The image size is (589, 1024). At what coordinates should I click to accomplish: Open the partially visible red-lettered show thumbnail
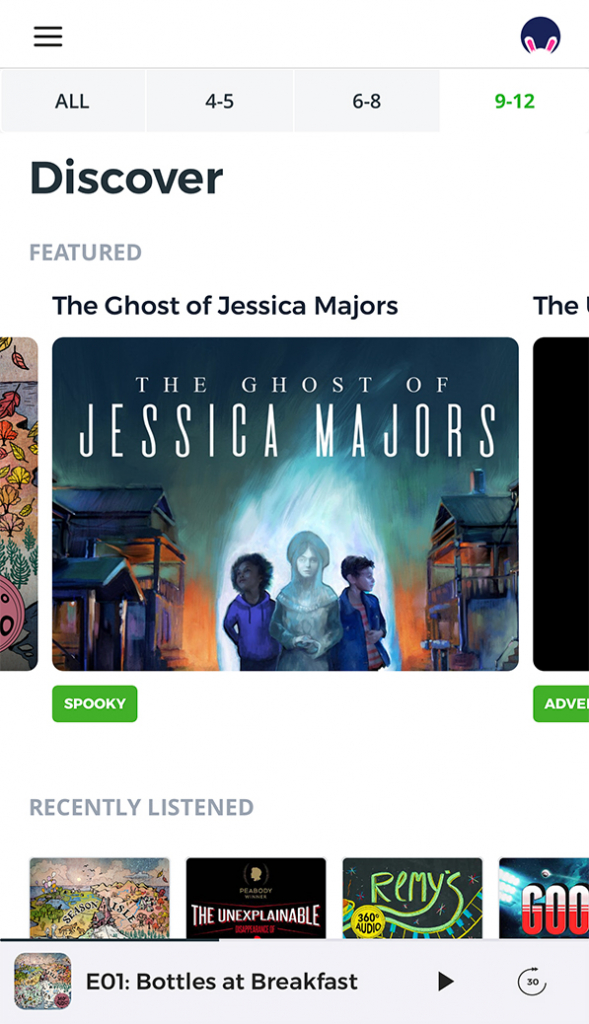click(544, 898)
